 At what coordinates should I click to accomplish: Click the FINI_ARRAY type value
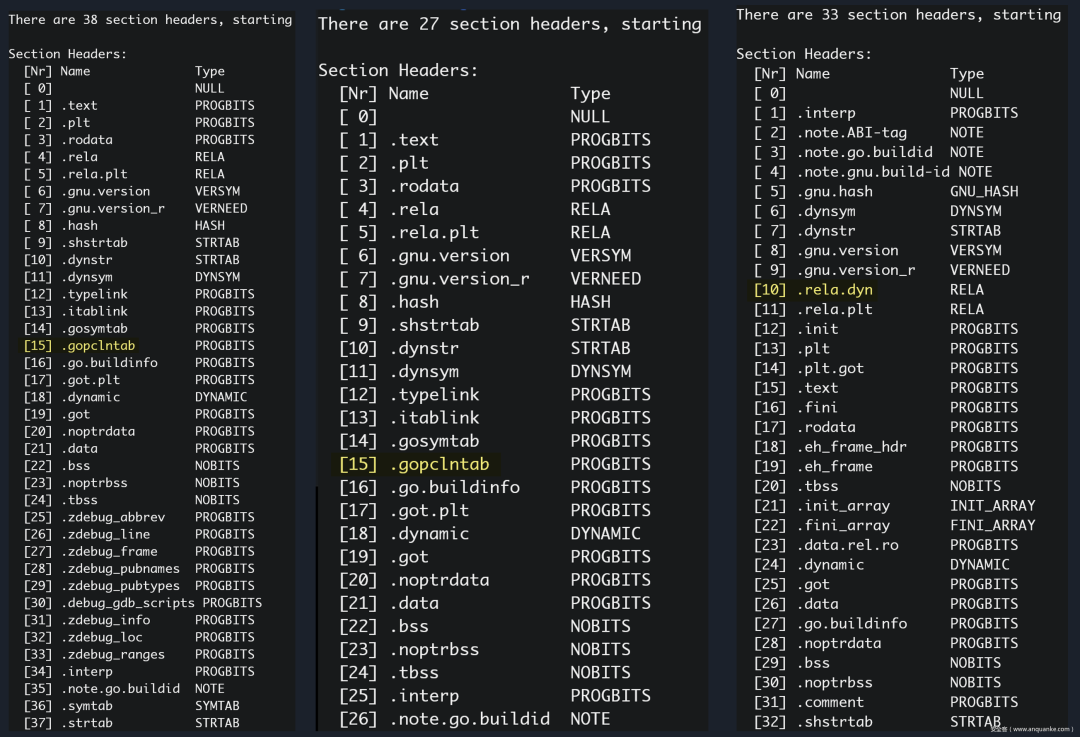point(993,526)
